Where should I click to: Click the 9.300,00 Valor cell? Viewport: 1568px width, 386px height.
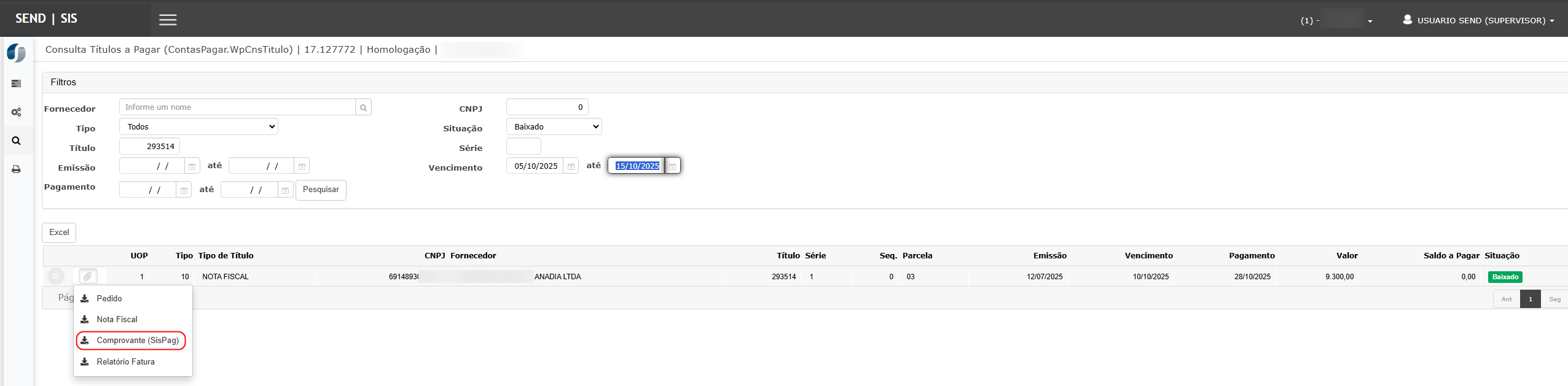(x=1339, y=277)
